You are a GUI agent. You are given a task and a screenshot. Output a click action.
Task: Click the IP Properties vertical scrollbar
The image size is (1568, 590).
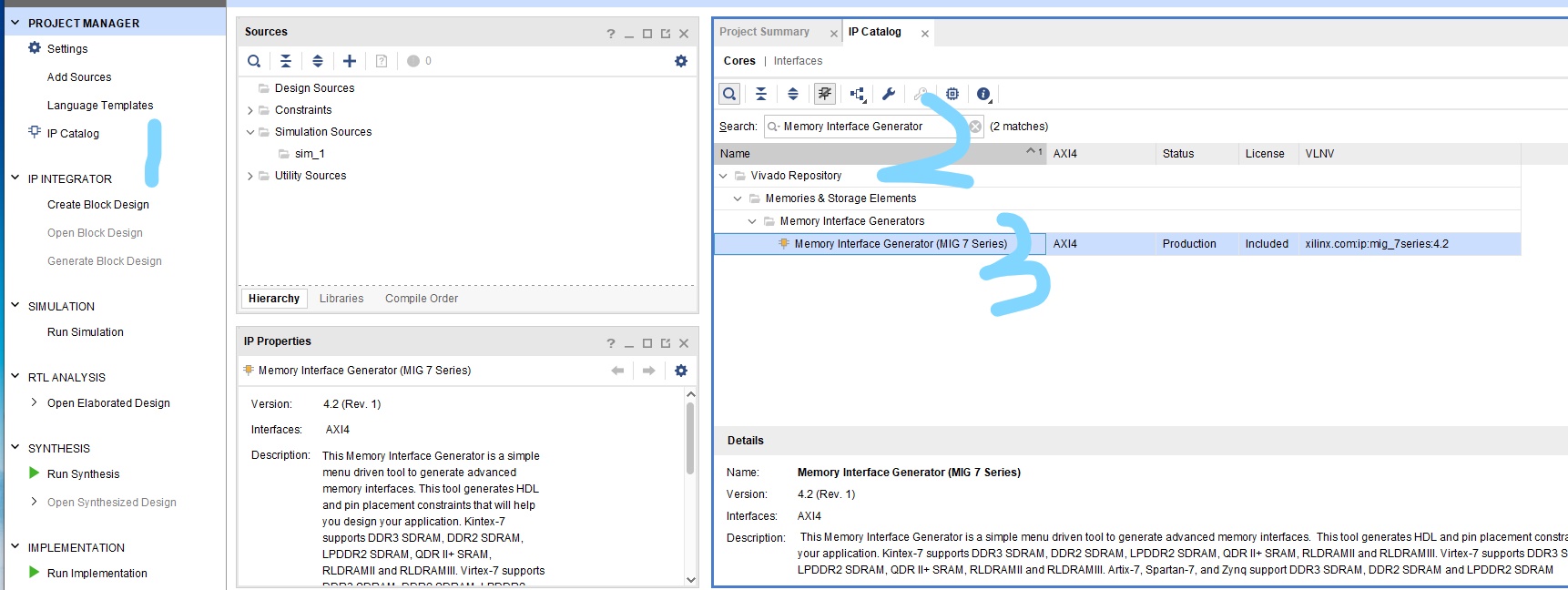[x=690, y=438]
